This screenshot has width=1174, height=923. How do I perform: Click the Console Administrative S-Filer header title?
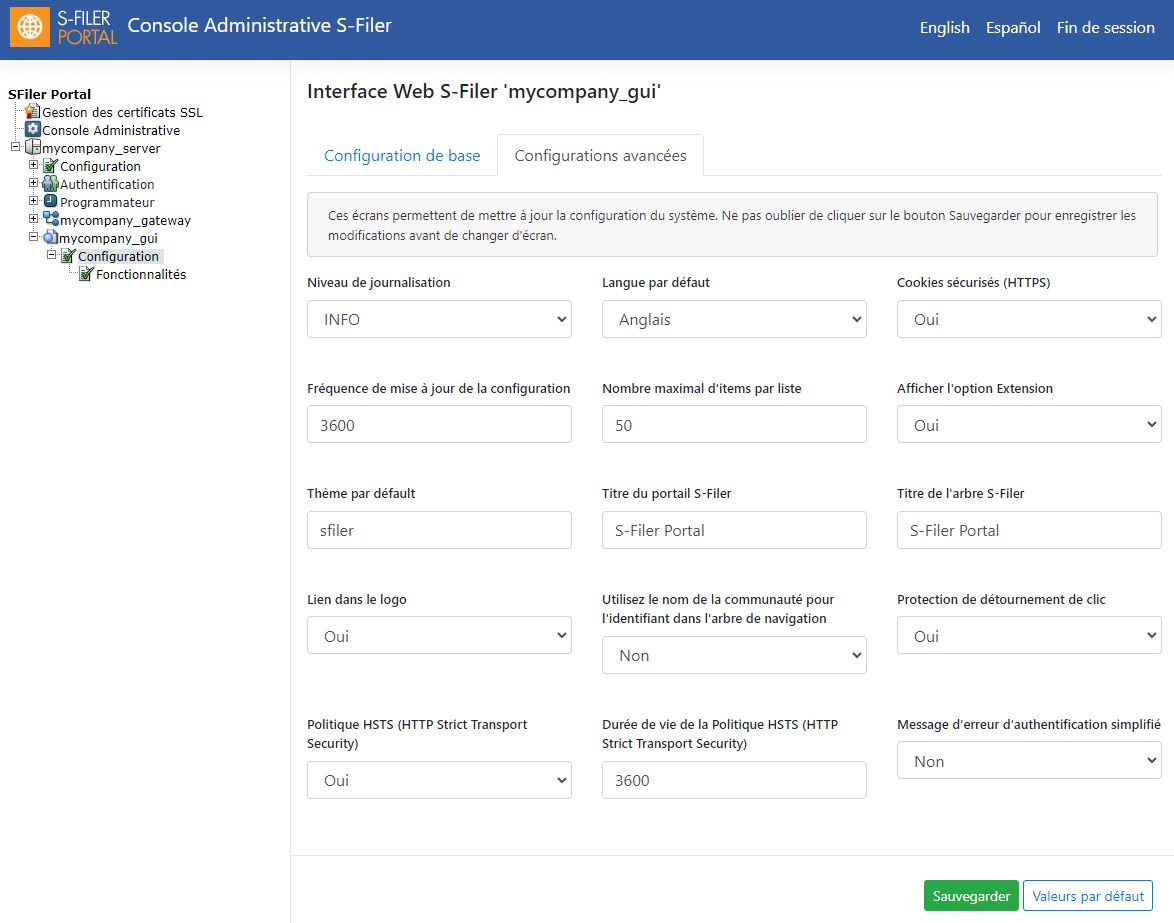tap(259, 25)
